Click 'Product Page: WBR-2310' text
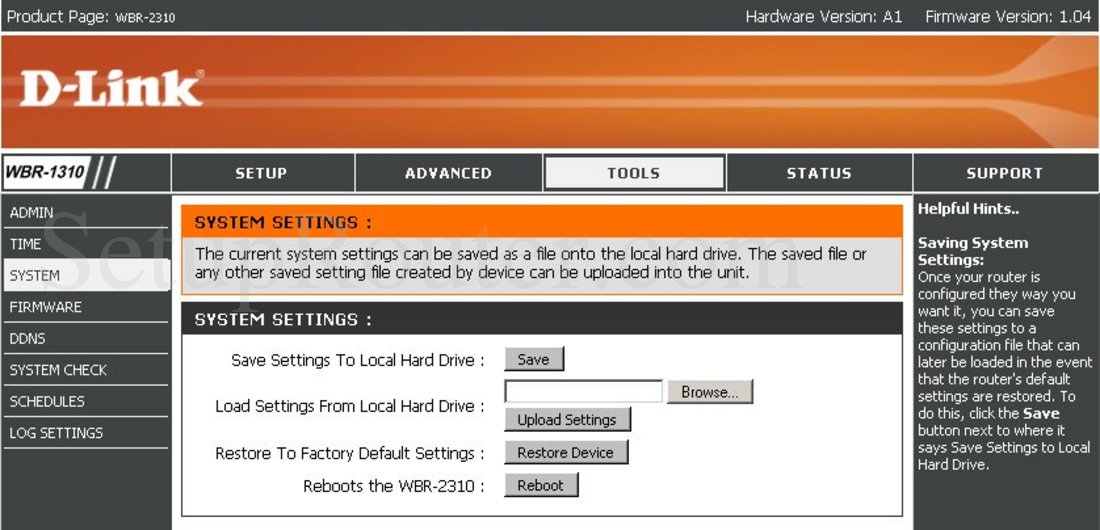This screenshot has width=1100, height=530. 90,16
